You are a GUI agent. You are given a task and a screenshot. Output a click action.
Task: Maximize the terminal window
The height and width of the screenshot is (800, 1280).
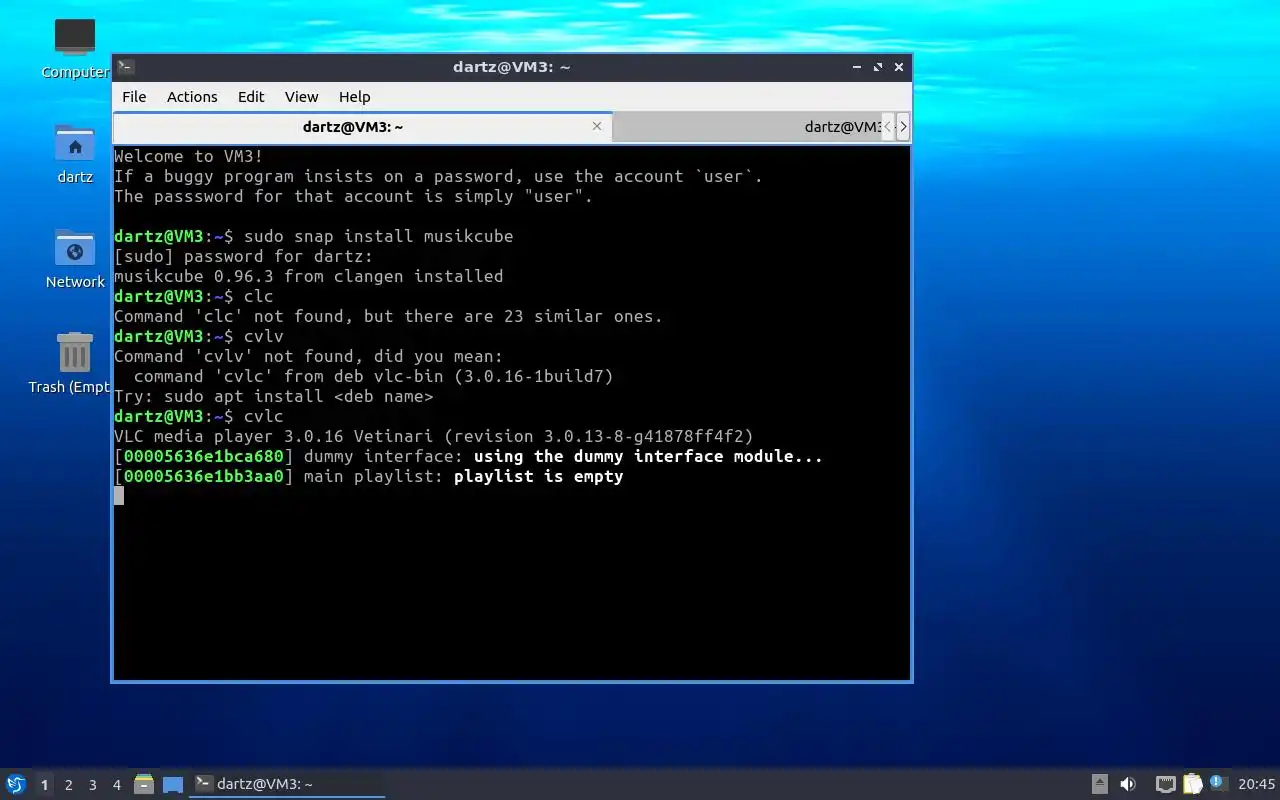tap(878, 67)
